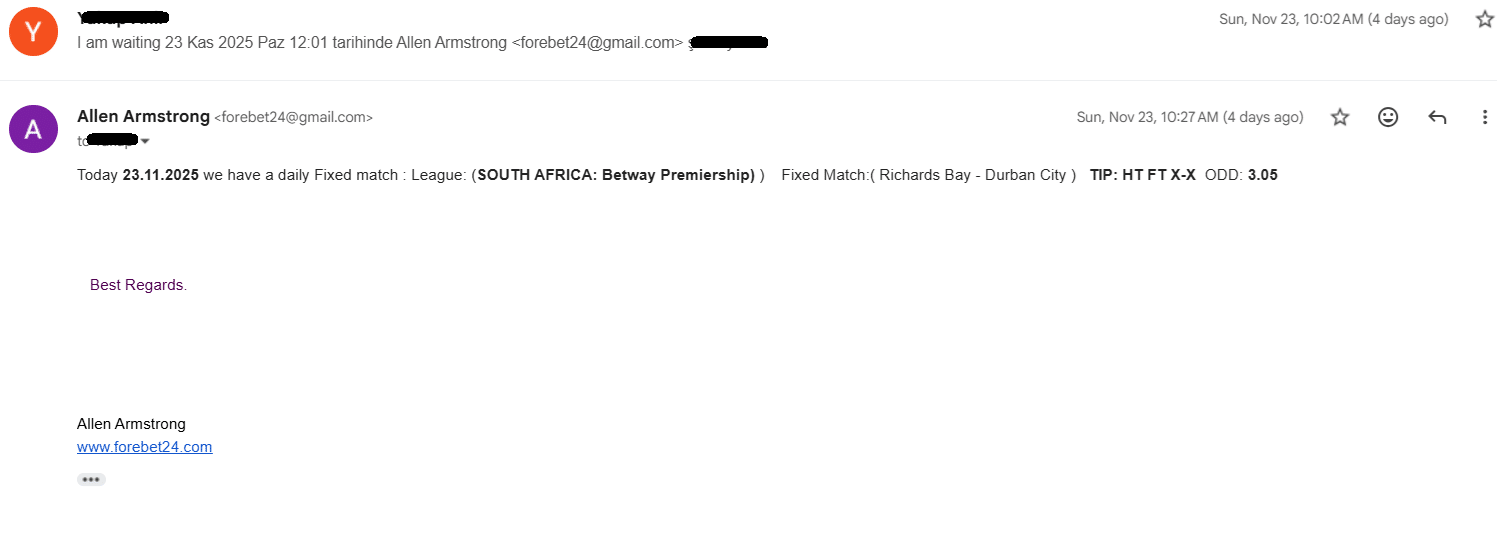Open the three-dot More options menu

click(1485, 117)
